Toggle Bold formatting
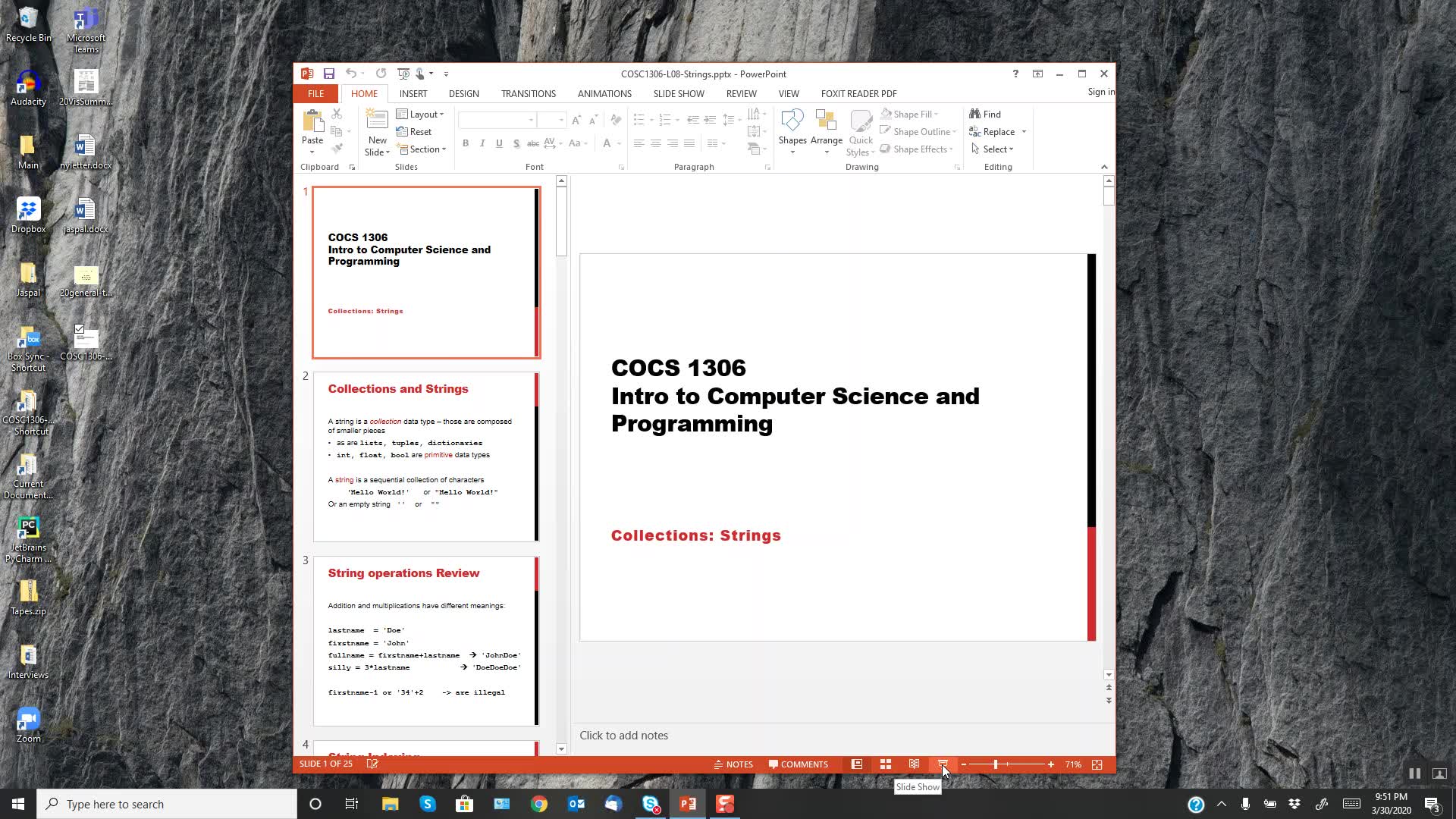This screenshot has width=1456, height=819. (x=466, y=143)
